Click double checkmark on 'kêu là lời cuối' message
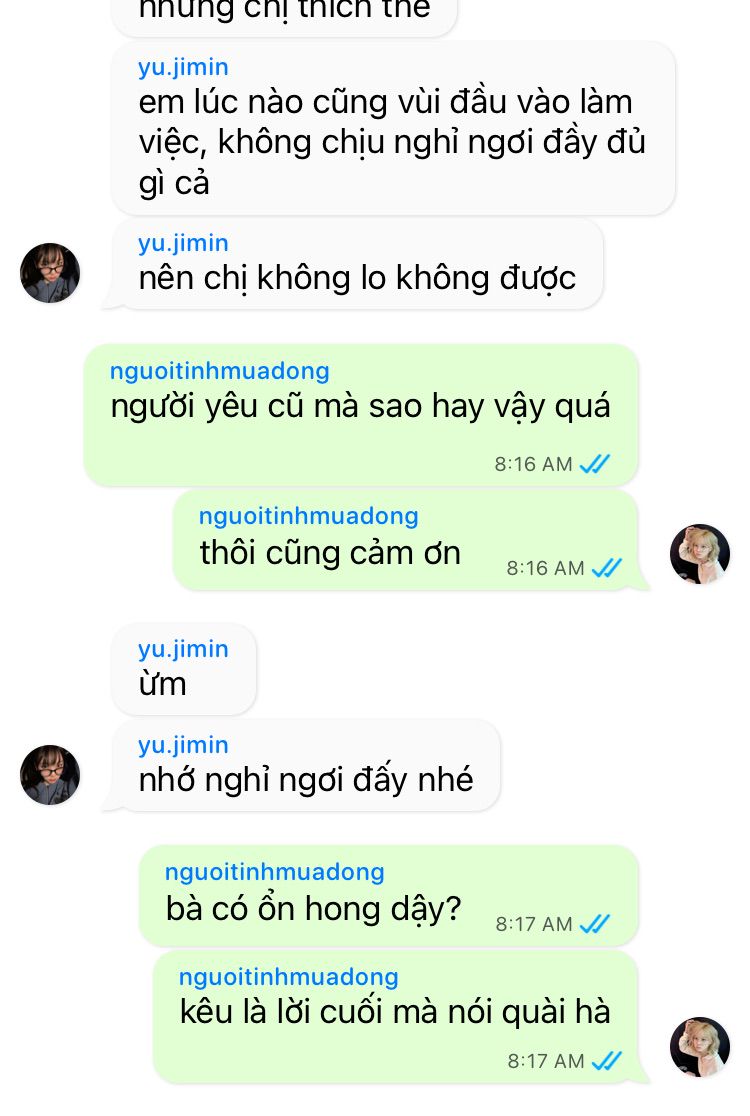Screen dimensions: 750x1116 (x=607, y=1061)
